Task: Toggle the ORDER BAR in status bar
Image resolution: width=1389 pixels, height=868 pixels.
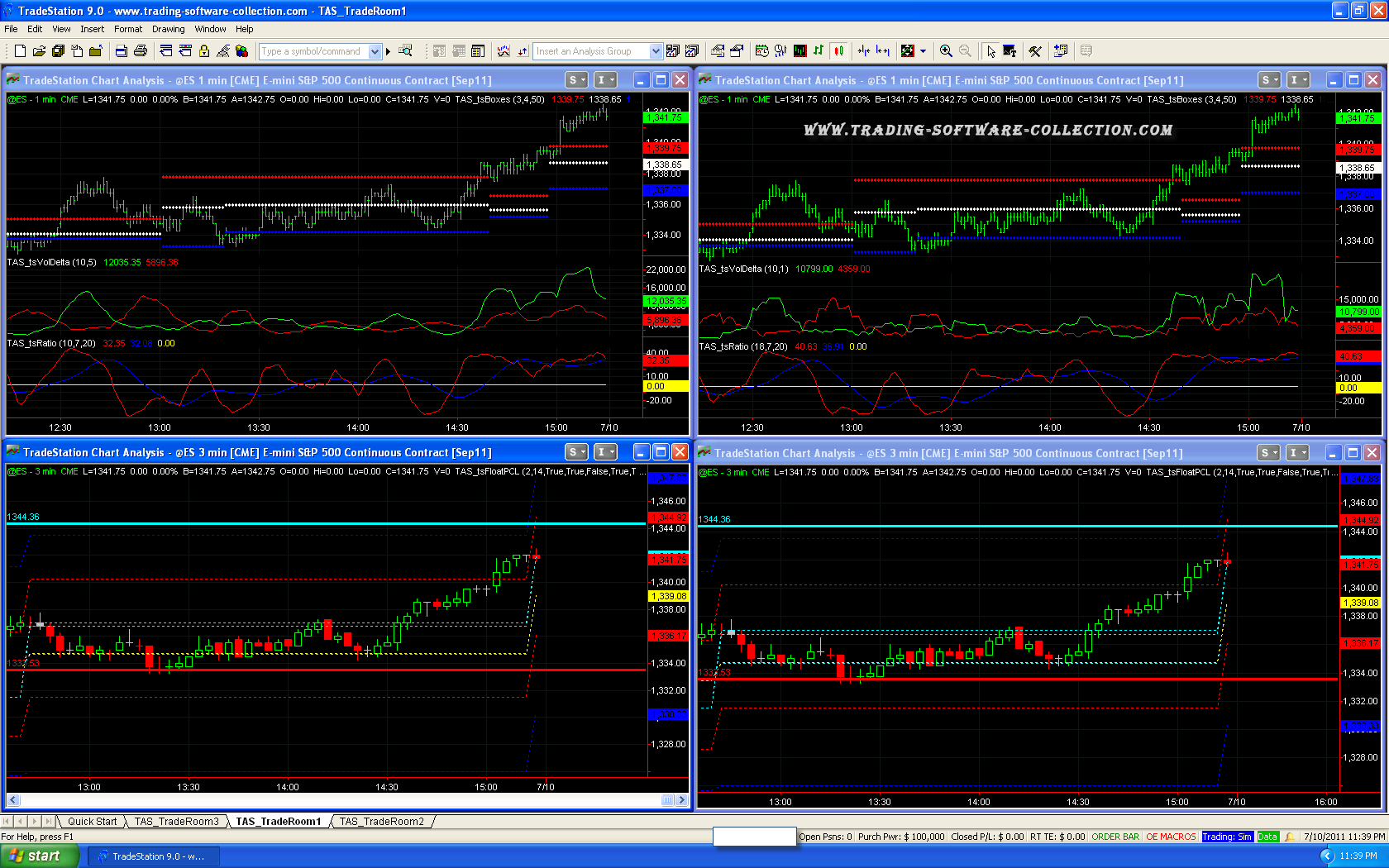Action: (x=1115, y=837)
